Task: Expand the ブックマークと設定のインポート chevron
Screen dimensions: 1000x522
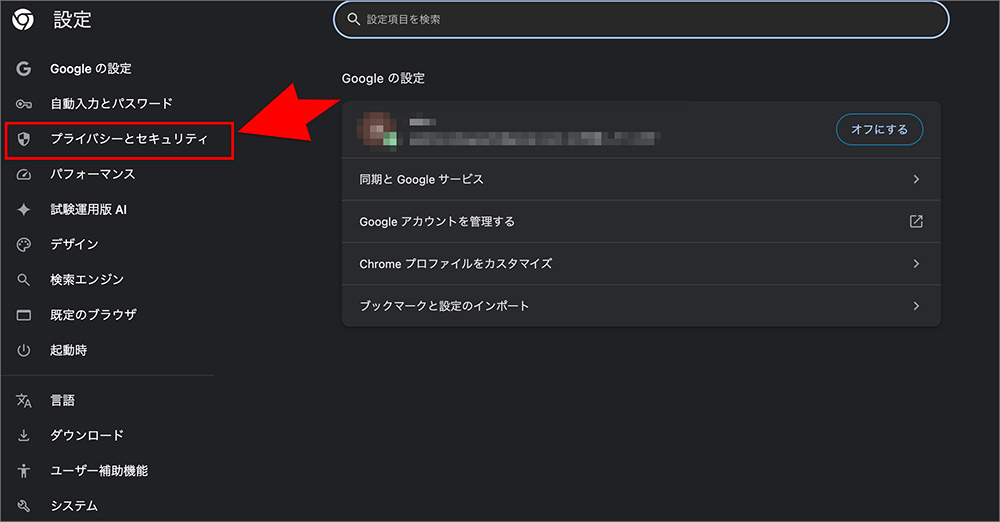Action: coord(916,306)
